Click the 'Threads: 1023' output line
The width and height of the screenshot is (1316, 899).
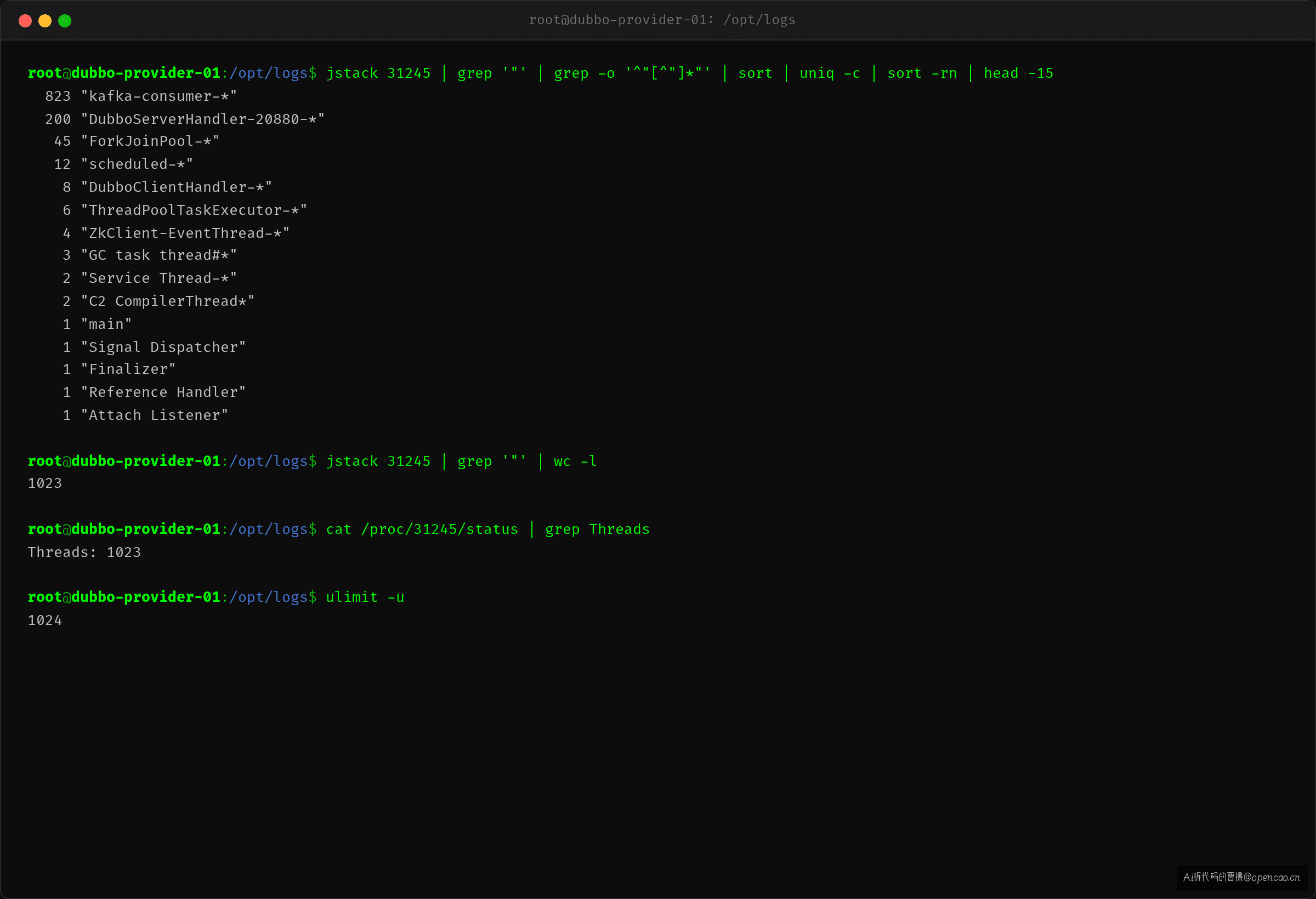(84, 552)
